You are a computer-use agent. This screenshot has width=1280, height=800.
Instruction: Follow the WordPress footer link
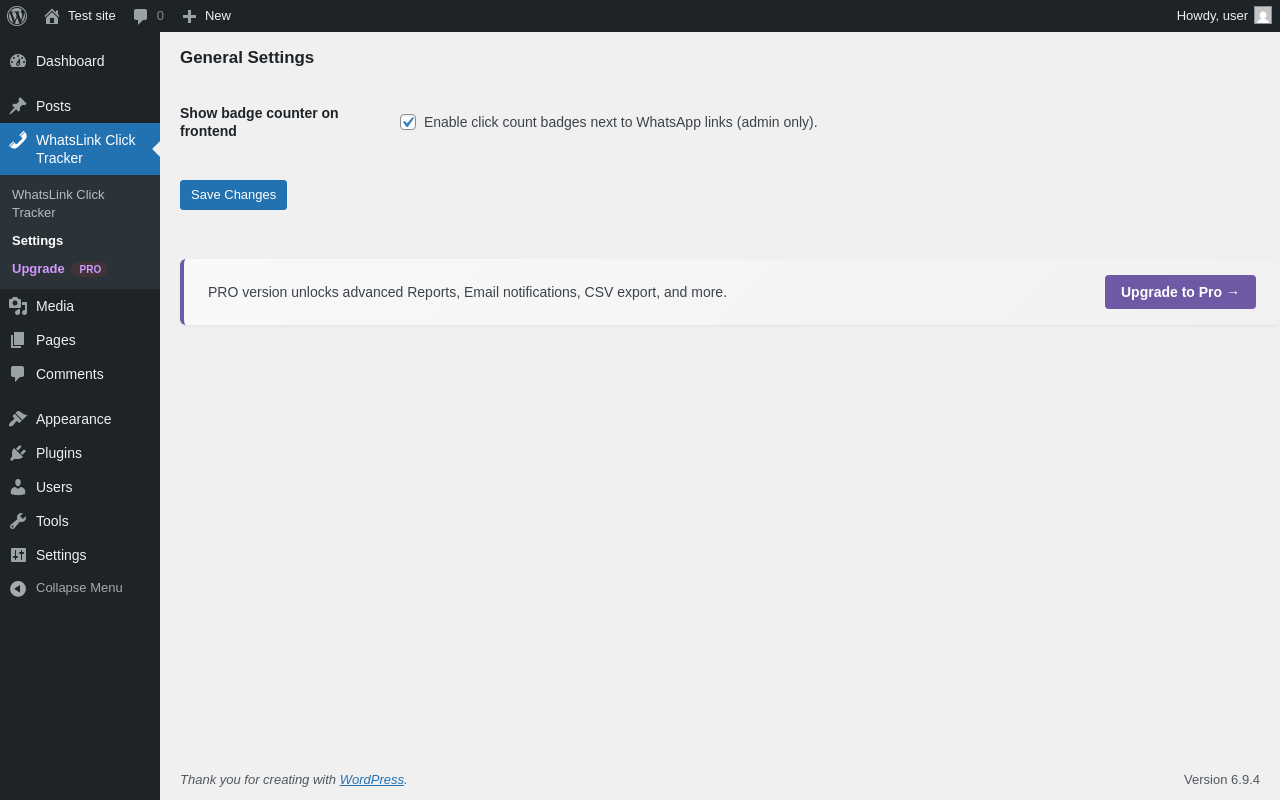pyautogui.click(x=371, y=779)
